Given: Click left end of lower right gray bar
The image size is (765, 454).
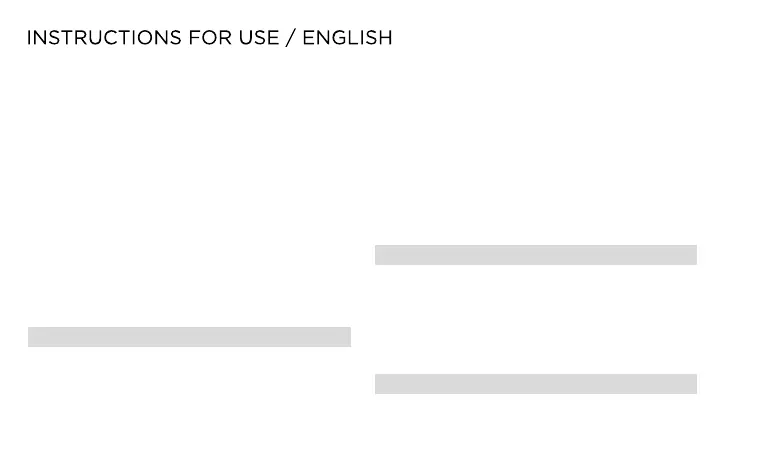Looking at the screenshot, I should 380,384.
